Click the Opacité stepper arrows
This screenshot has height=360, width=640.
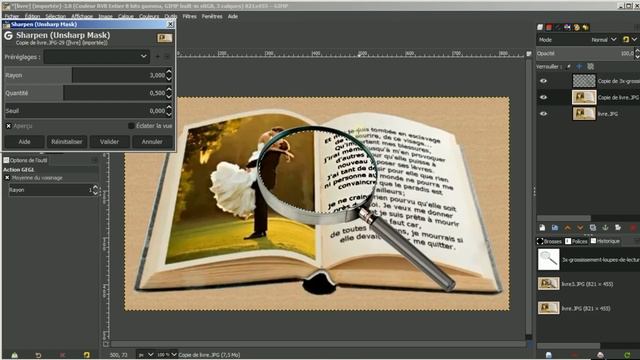[637, 53]
